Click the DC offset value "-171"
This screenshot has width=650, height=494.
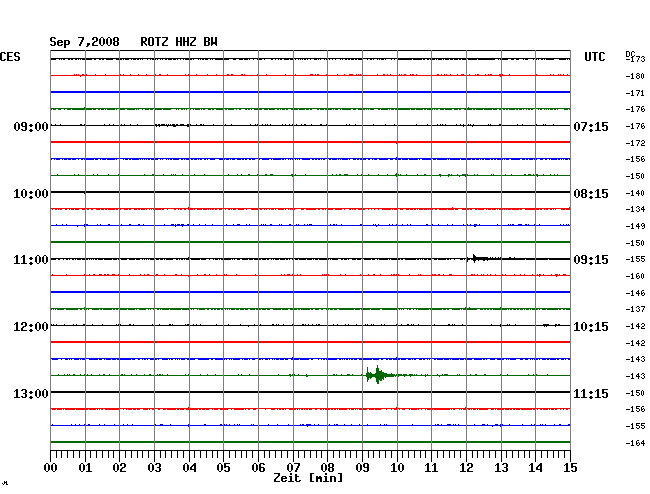pos(635,93)
